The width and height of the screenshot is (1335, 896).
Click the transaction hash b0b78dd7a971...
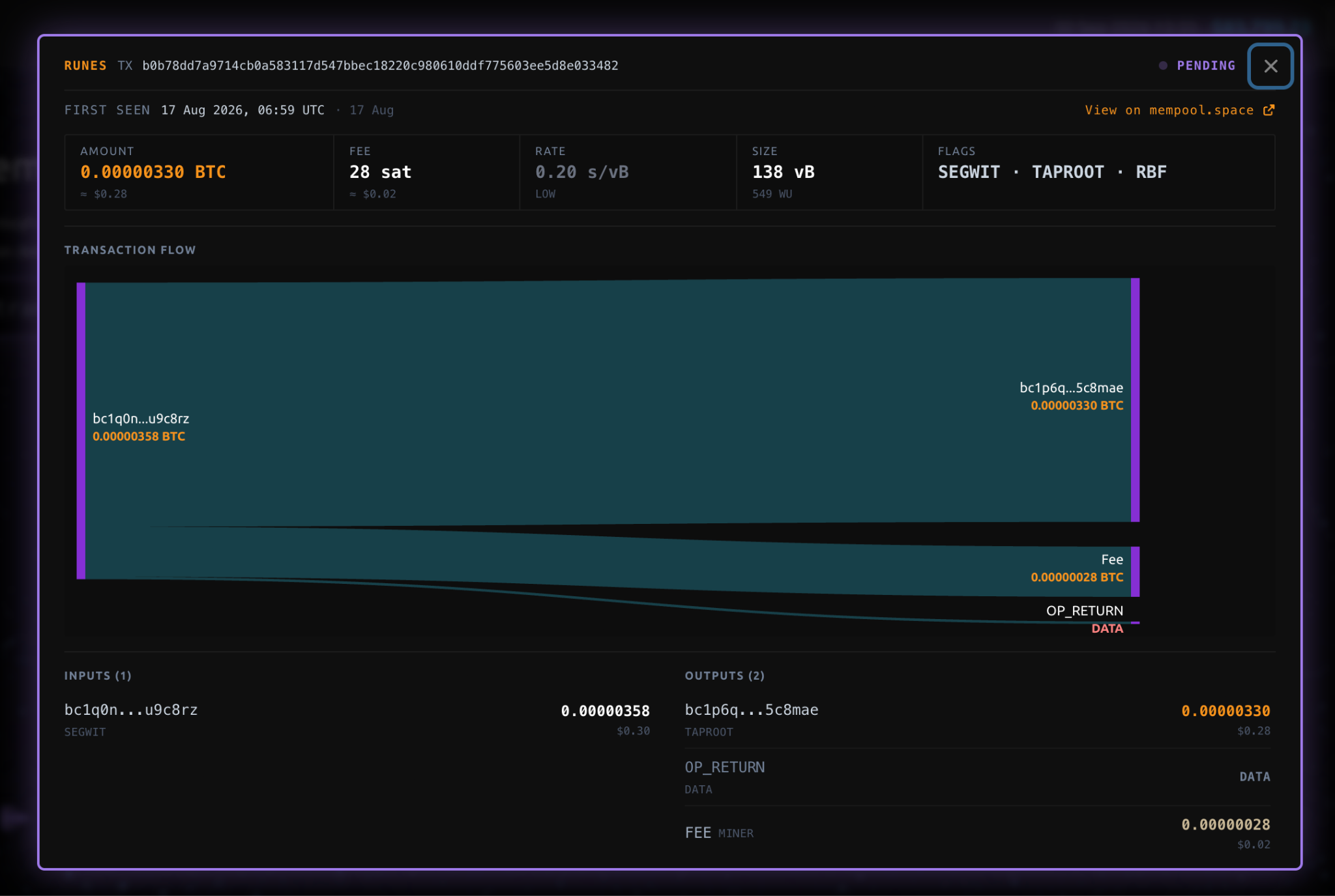(x=380, y=66)
